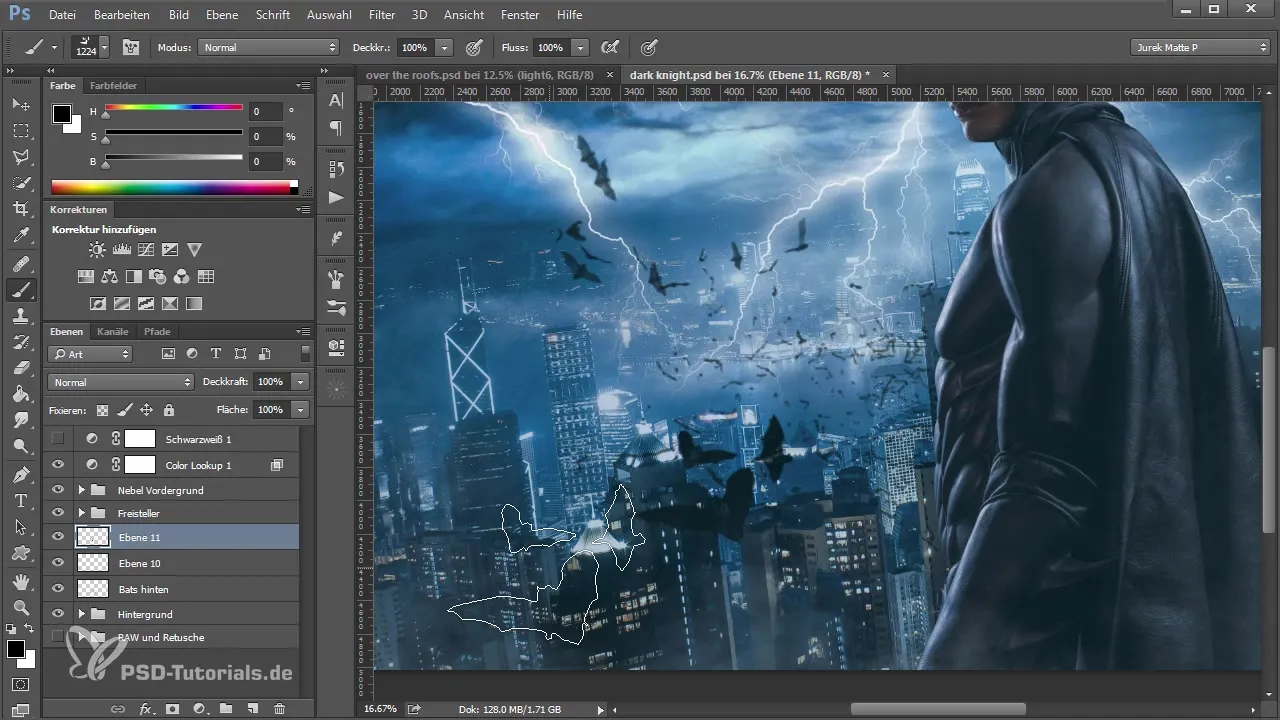This screenshot has height=720, width=1280.
Task: Select the Crop tool
Action: [21, 209]
